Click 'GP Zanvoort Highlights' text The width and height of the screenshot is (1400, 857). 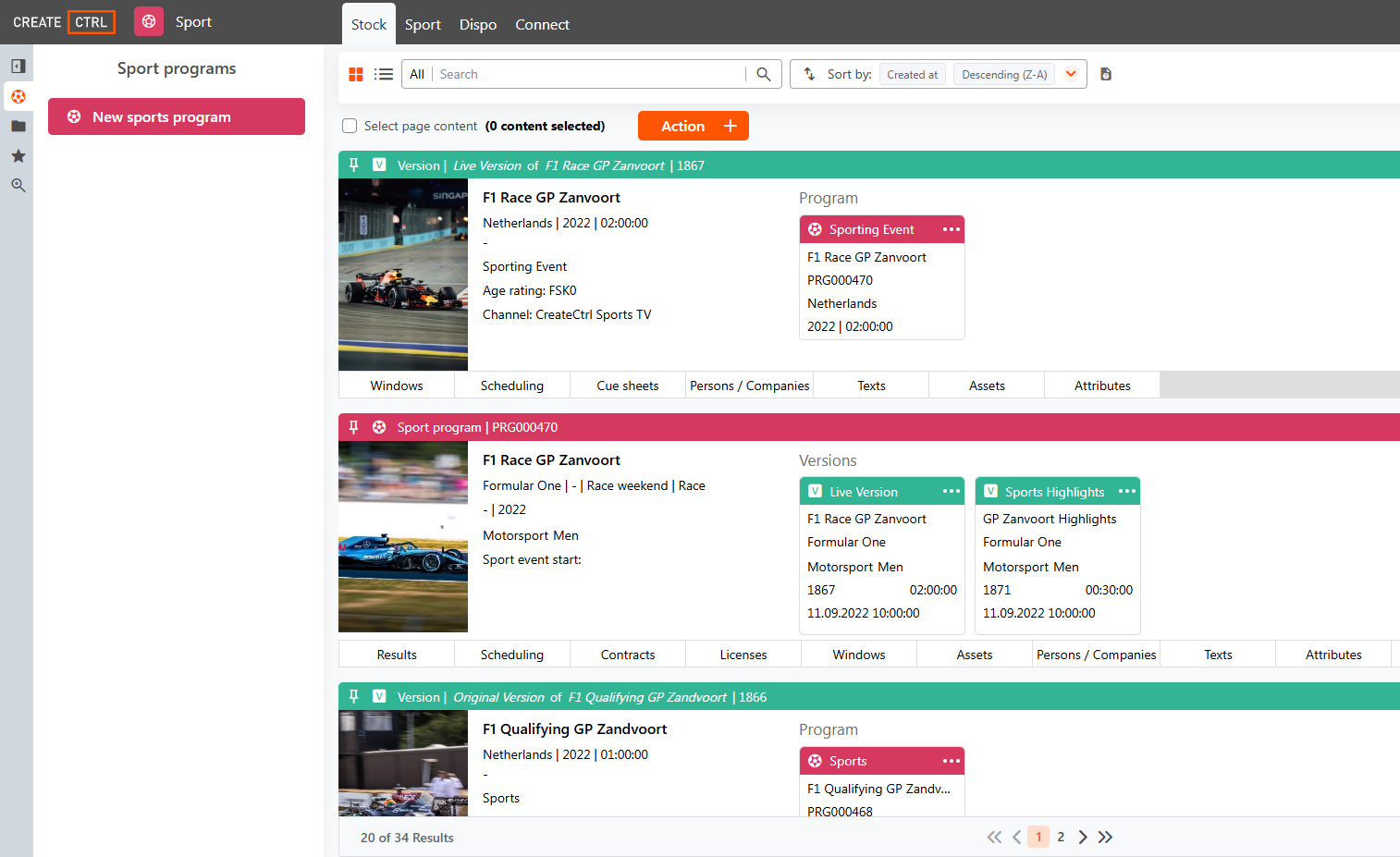pos(1050,519)
